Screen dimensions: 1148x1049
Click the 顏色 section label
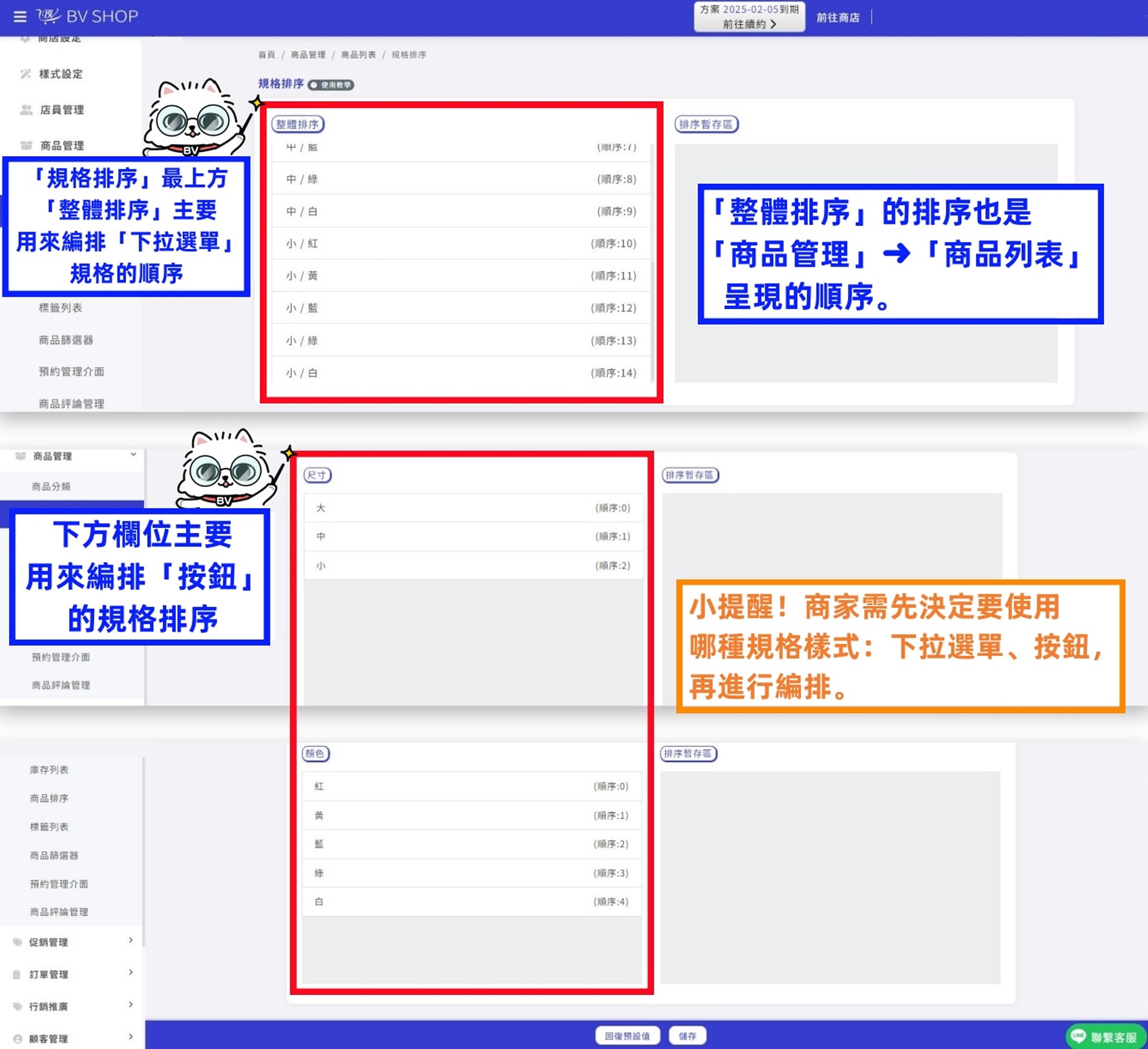pos(315,753)
